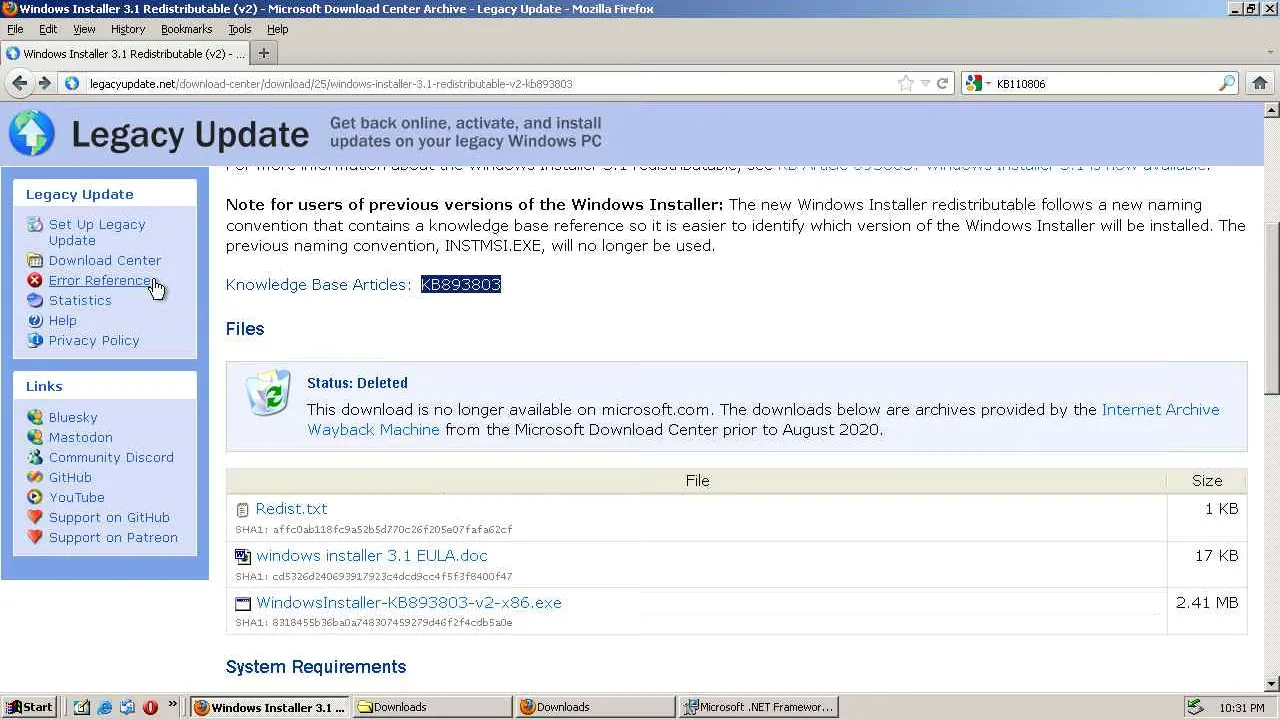Launch Outlook Express from Quick Launch
The height and width of the screenshot is (720, 1280).
[x=127, y=707]
